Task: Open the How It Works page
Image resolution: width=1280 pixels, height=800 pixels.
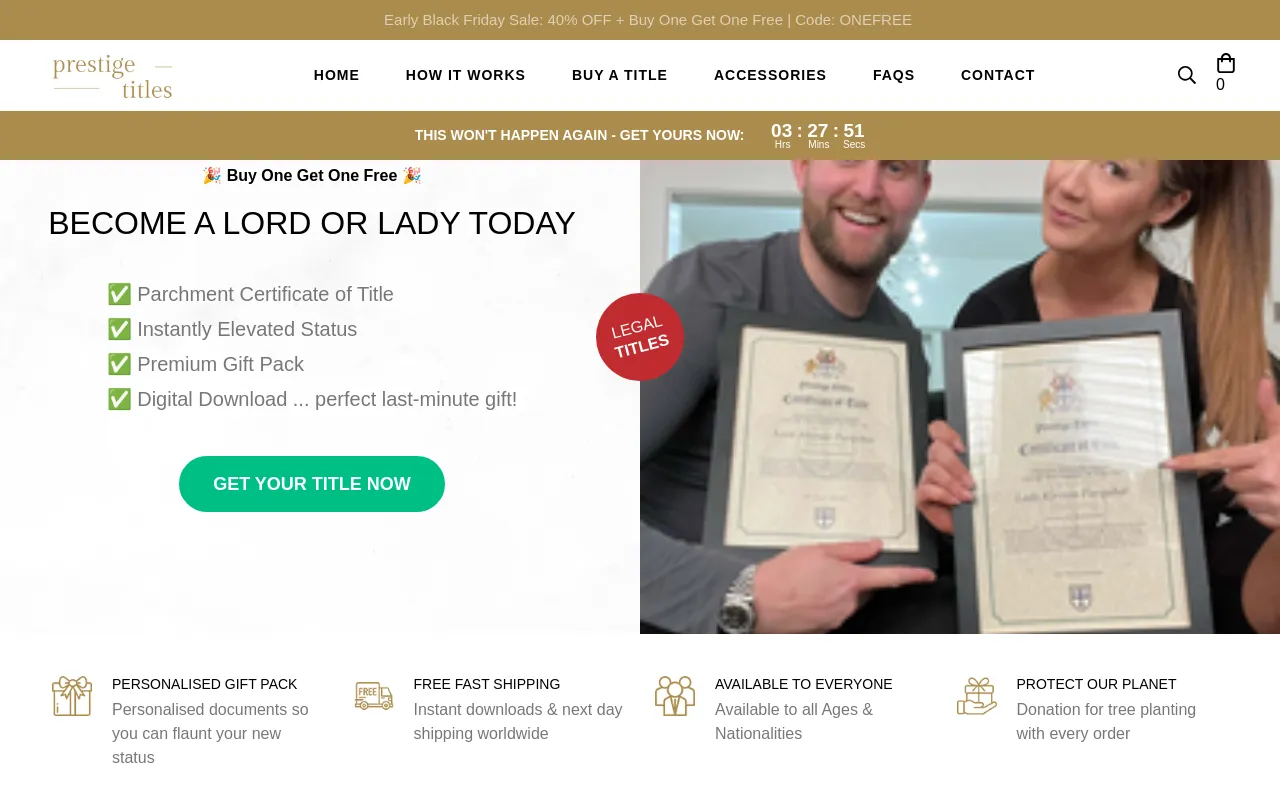Action: point(466,75)
